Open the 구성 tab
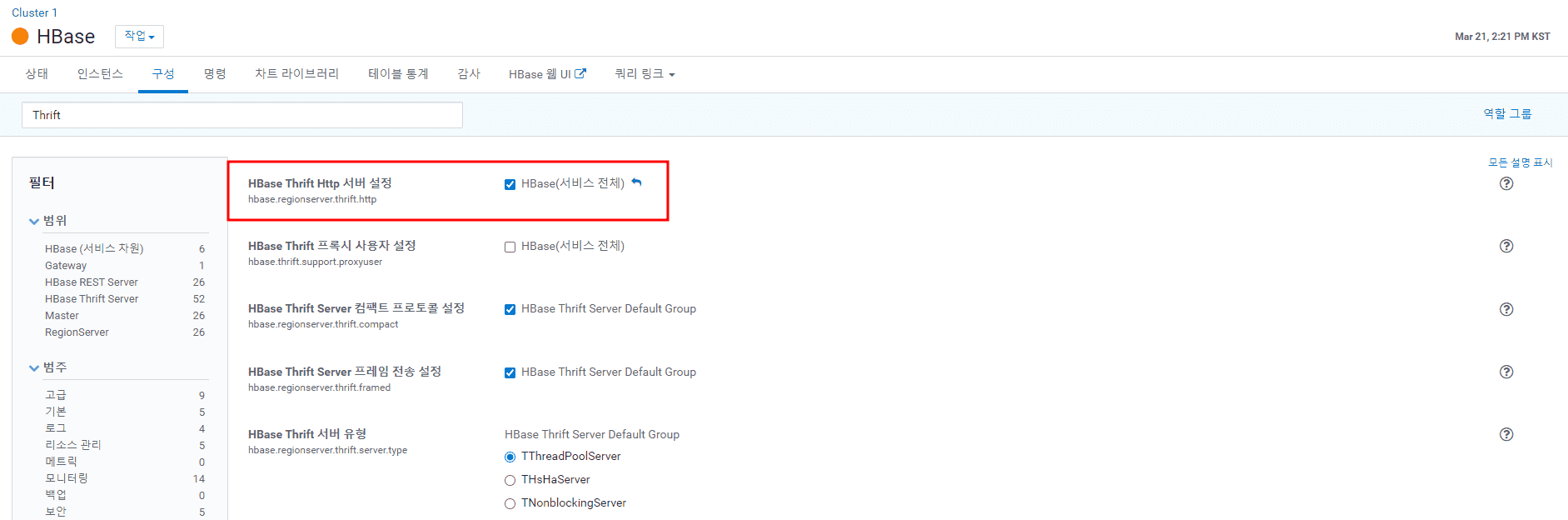 coord(163,74)
